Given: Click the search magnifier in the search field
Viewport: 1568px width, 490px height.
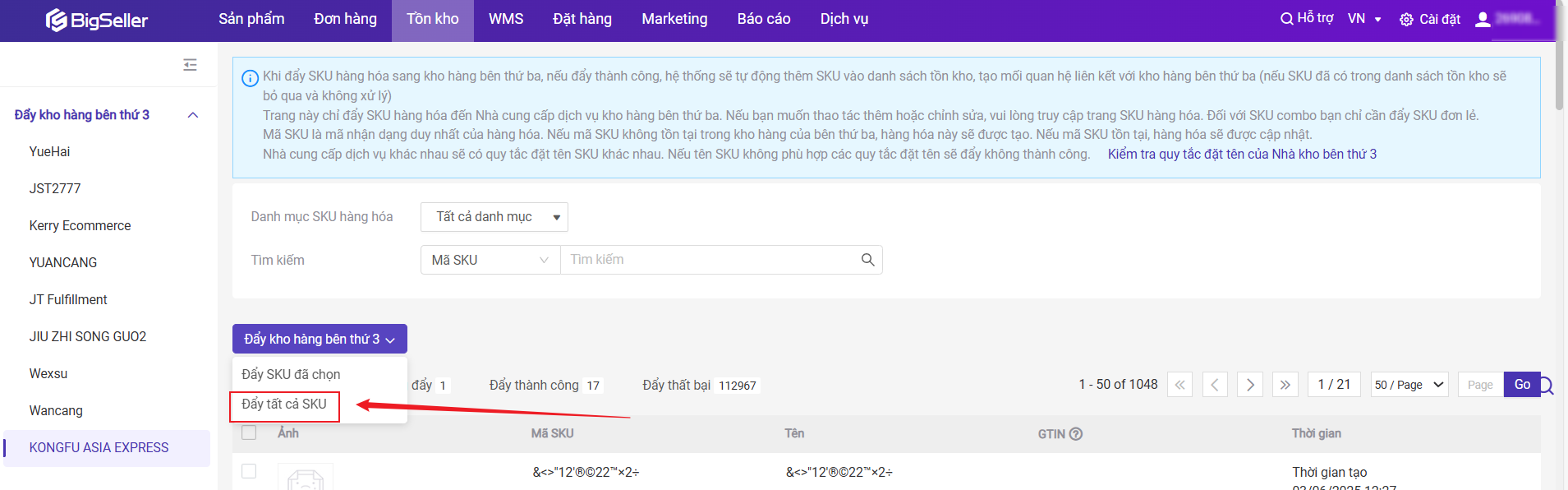Looking at the screenshot, I should coord(867,260).
